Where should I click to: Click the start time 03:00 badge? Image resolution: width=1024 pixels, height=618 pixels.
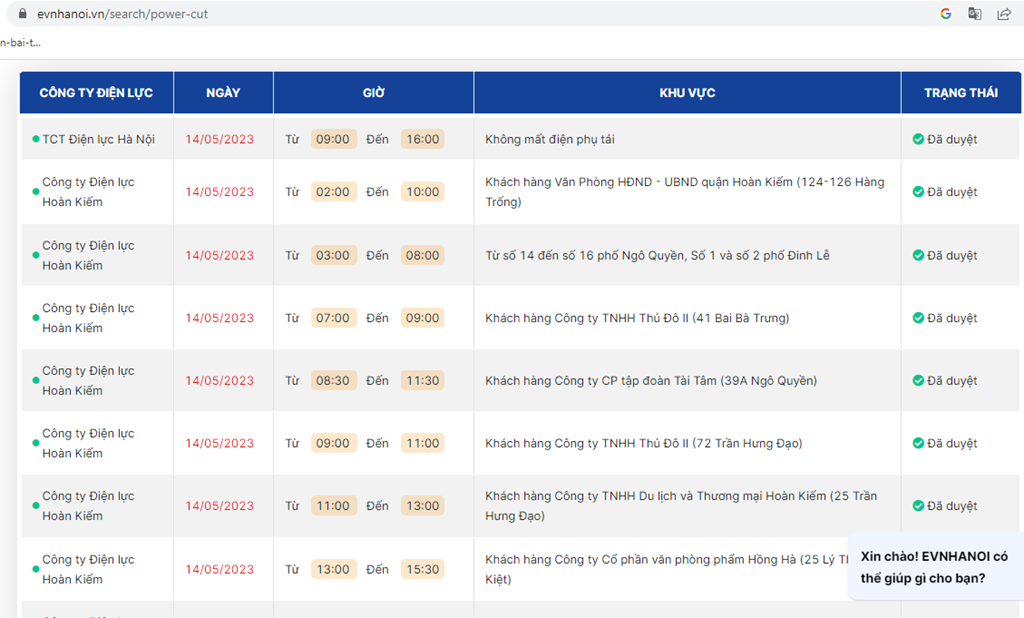pos(333,255)
